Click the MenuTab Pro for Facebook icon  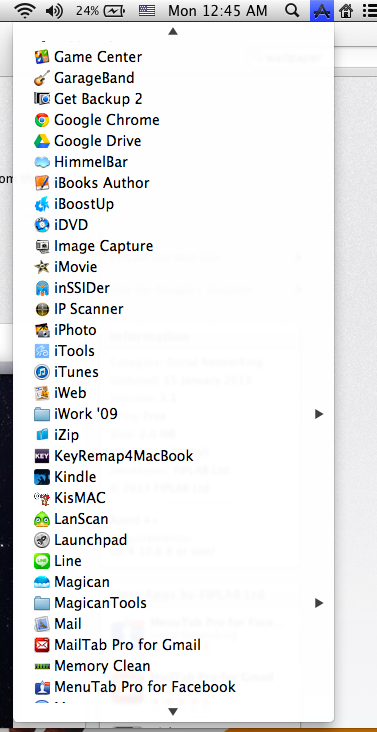point(42,687)
